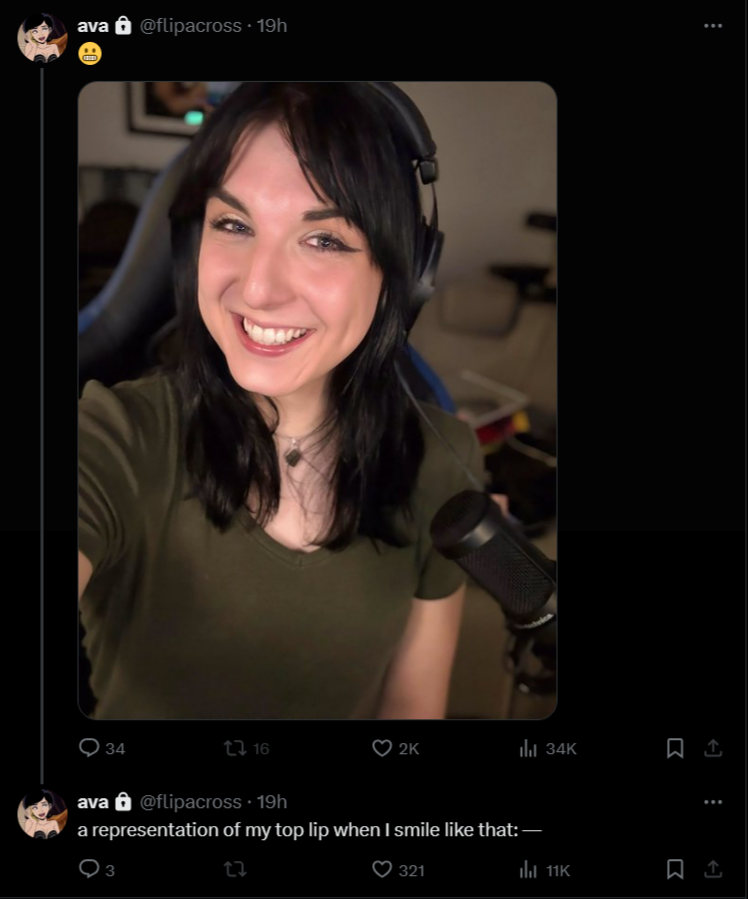This screenshot has height=899, width=748.
Task: Share the second tweet via share icon
Action: point(713,869)
